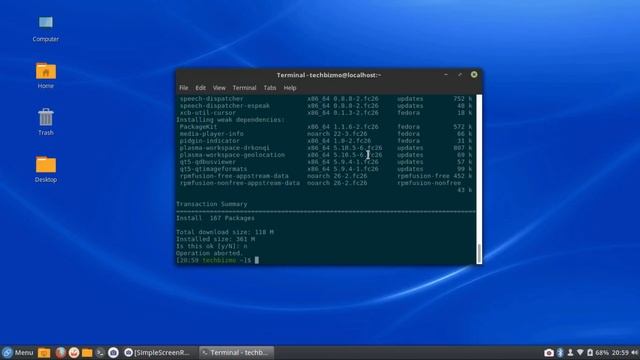Open the yellow folder launcher beside the terminal launcher
Screen dimensions: 640x360
click(x=87, y=353)
